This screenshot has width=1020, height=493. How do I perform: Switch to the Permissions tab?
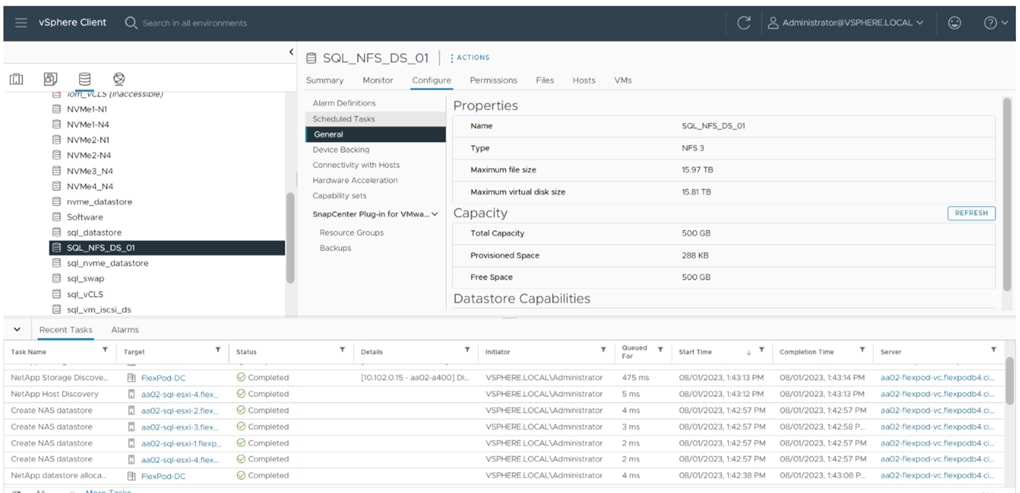493,81
